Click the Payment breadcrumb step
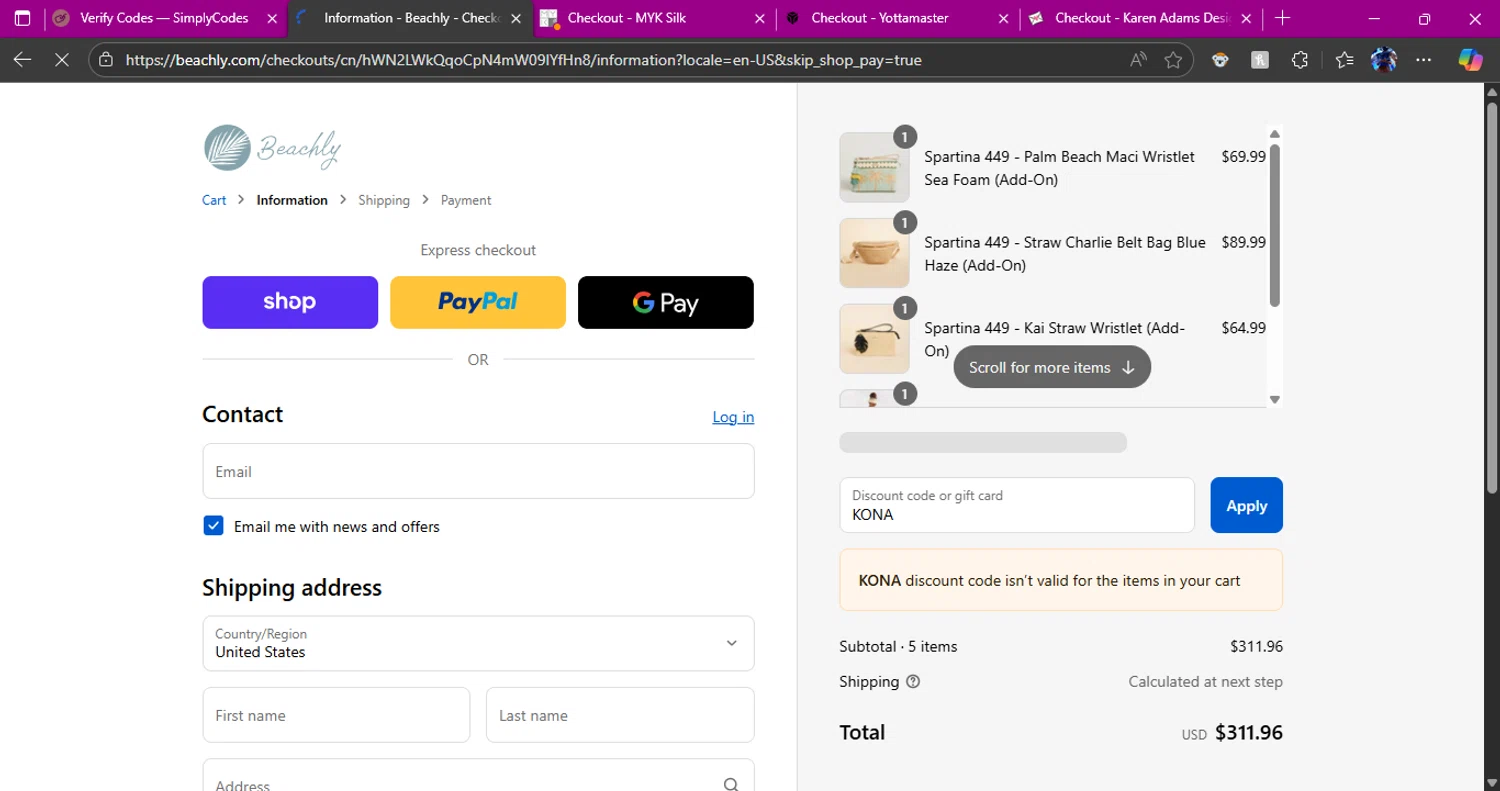1500x791 pixels. (x=466, y=200)
